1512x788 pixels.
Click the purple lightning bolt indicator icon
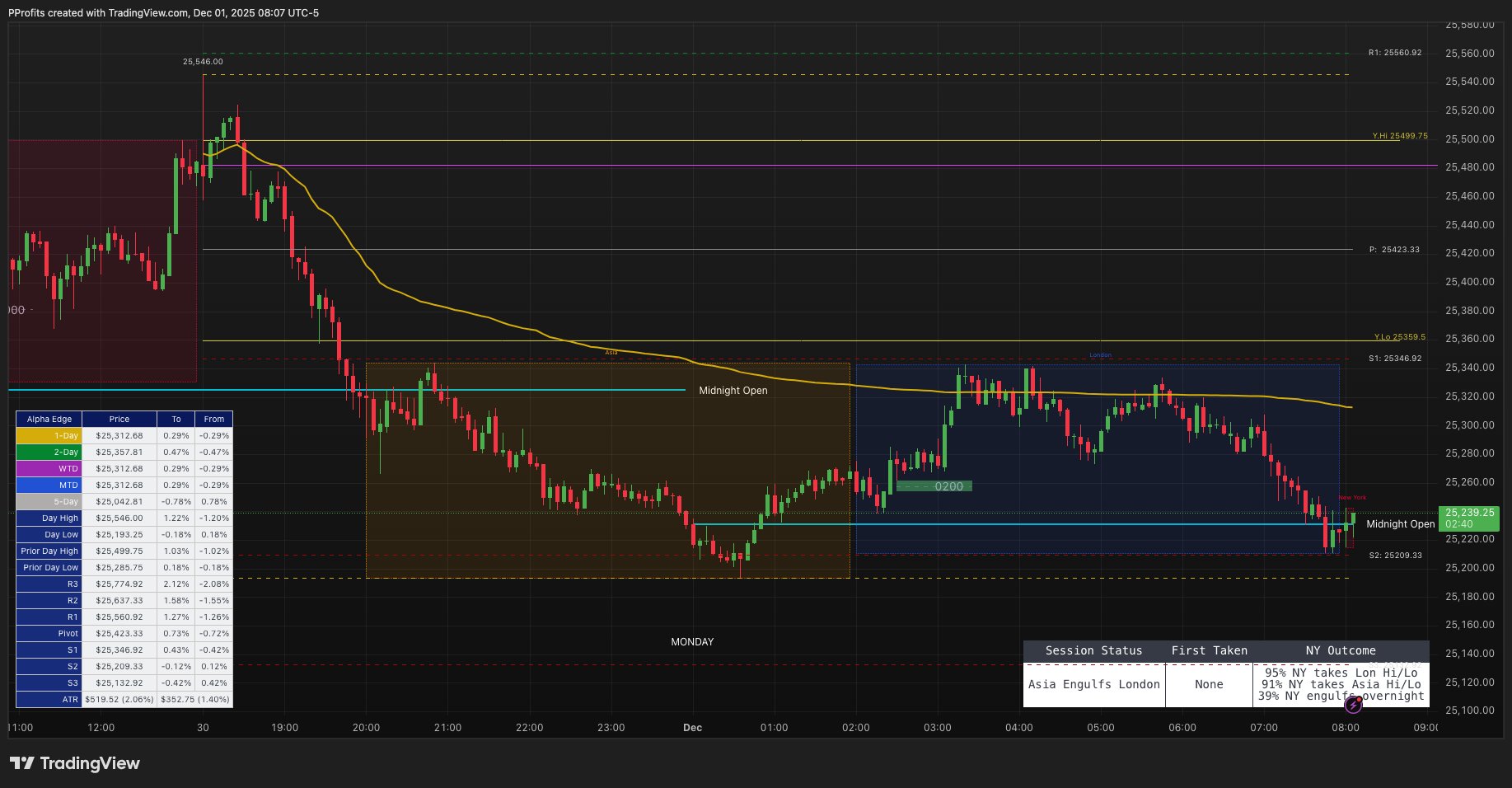point(1352,705)
